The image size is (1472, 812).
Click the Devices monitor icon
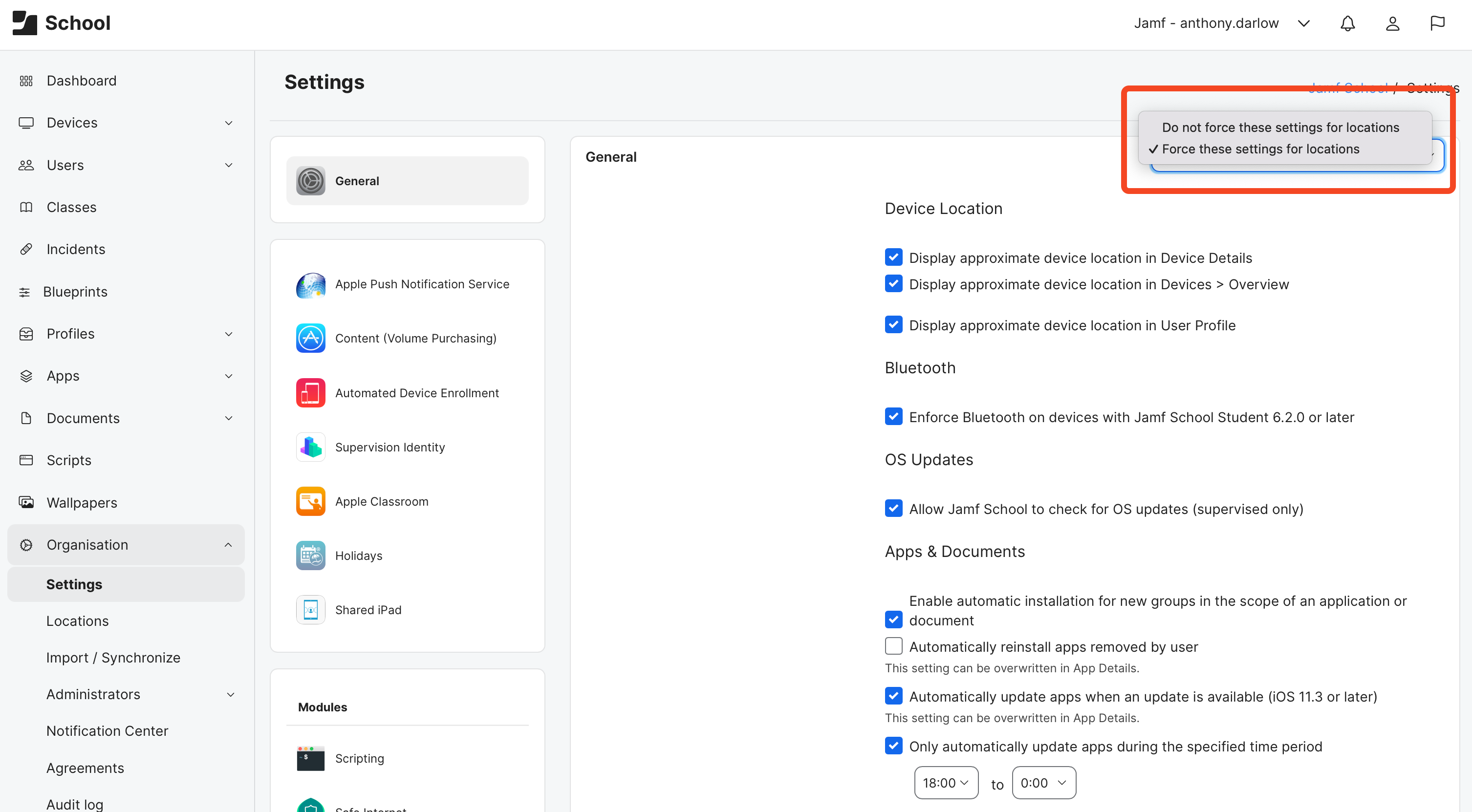tap(26, 123)
